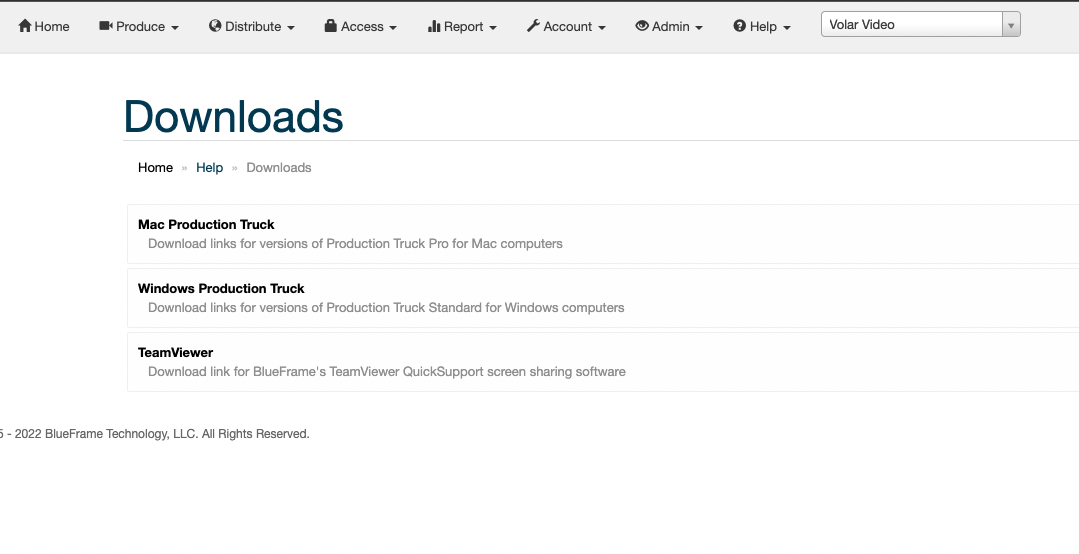1079x554 pixels.
Task: Click the Produce video camera icon
Action: [106, 26]
